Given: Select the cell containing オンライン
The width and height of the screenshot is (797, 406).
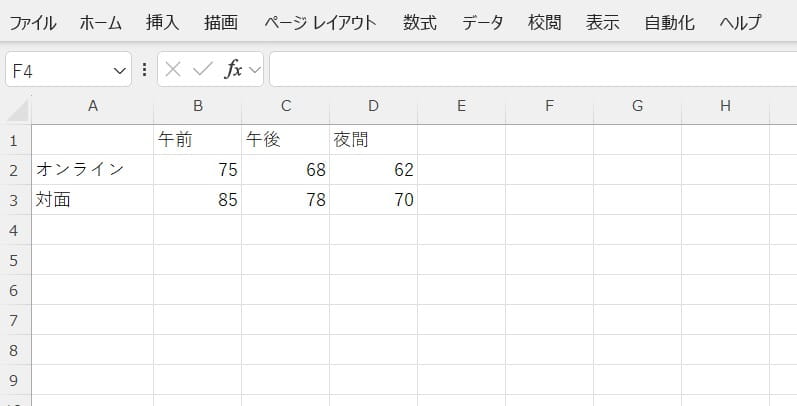Looking at the screenshot, I should 92,170.
